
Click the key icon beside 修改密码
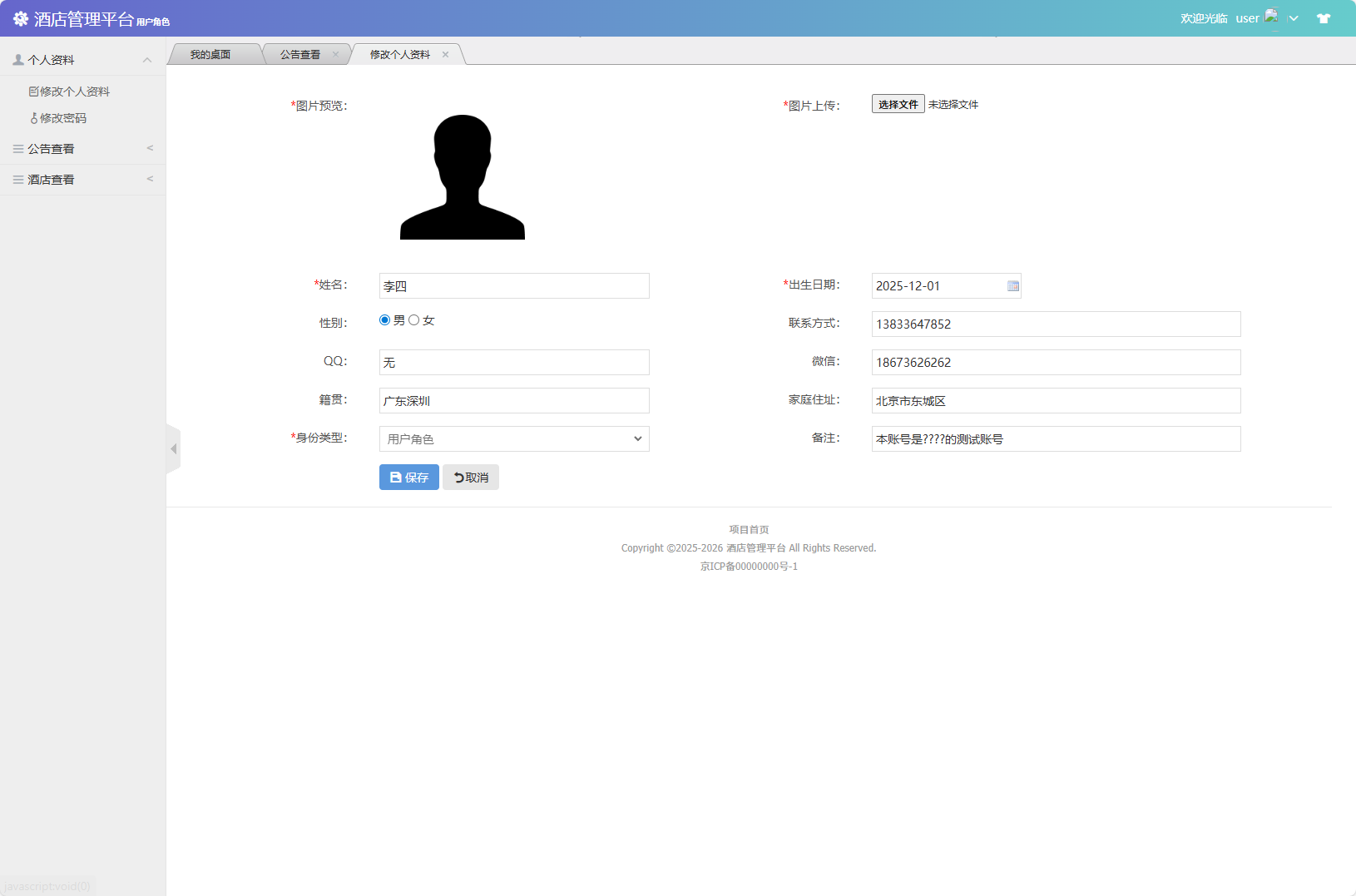33,118
